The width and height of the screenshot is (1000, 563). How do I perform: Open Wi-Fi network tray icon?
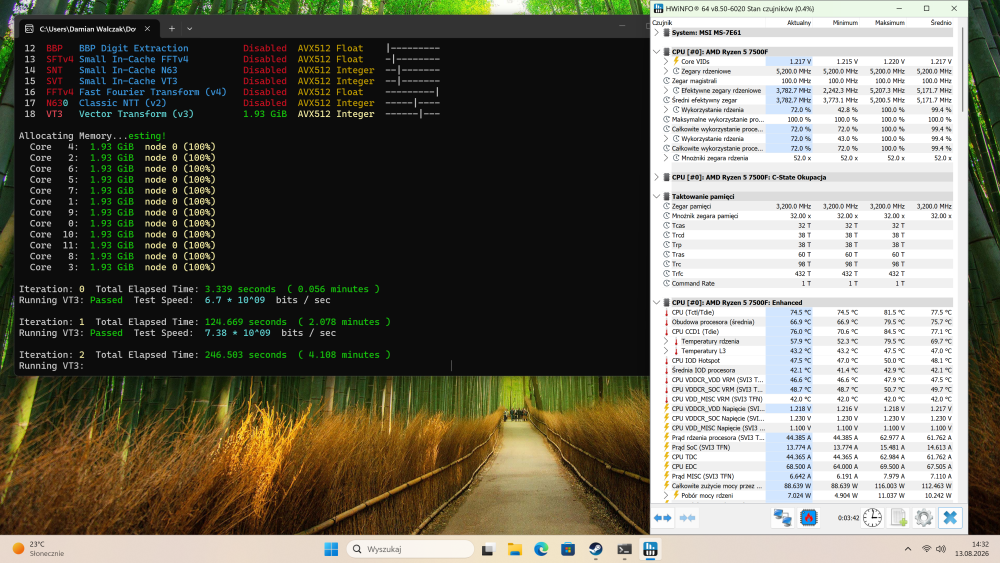pos(926,549)
